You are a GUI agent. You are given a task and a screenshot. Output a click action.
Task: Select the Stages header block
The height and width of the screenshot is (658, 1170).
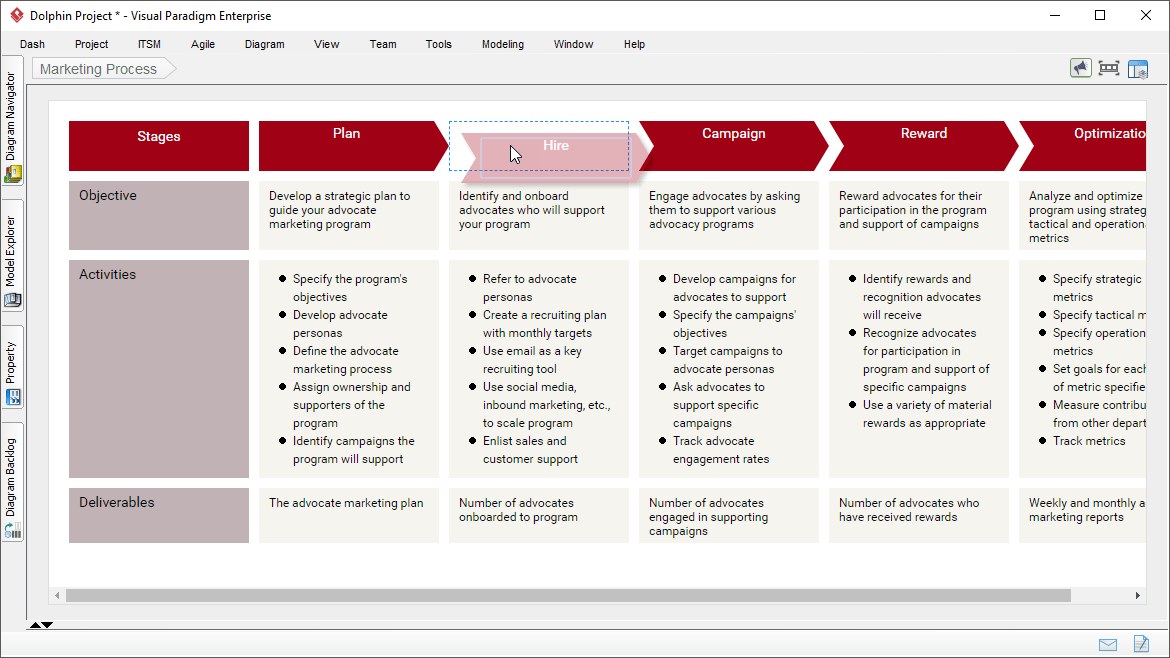click(159, 145)
